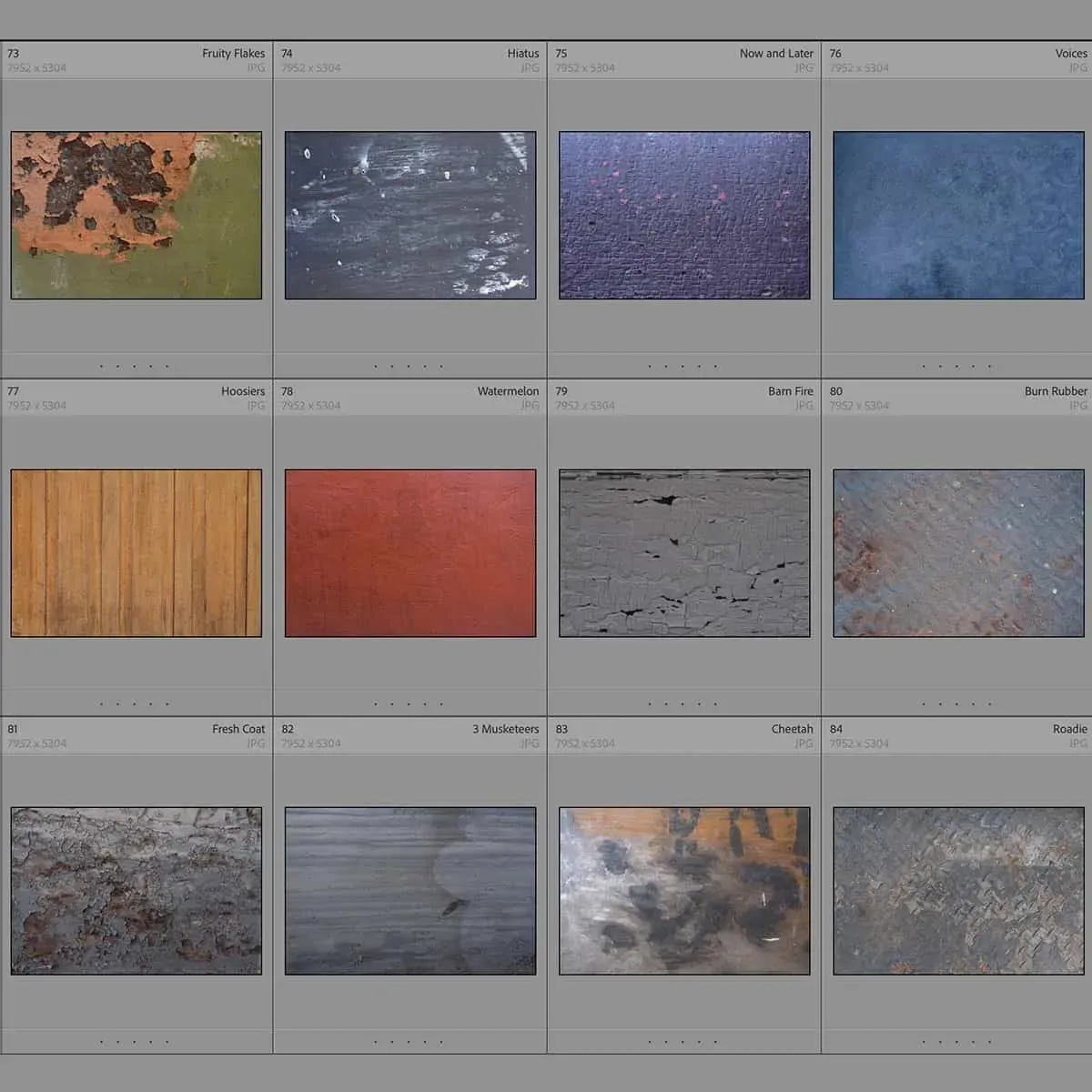Click the Roadie metal tread thumbnail
This screenshot has height=1092, width=1092.
coord(958,891)
